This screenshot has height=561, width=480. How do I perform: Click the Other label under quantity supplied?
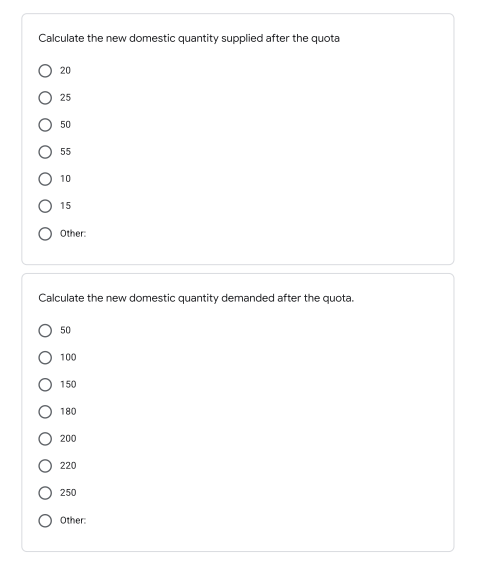click(73, 234)
